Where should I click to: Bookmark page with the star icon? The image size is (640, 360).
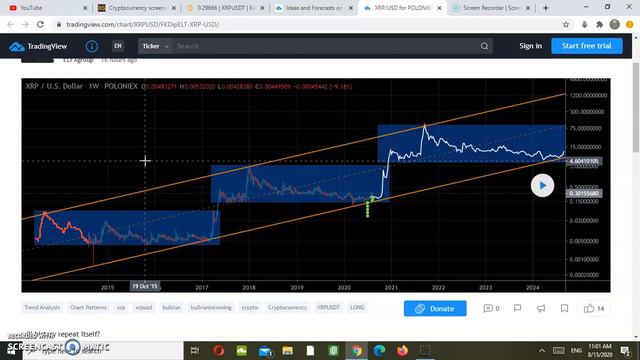(566, 24)
